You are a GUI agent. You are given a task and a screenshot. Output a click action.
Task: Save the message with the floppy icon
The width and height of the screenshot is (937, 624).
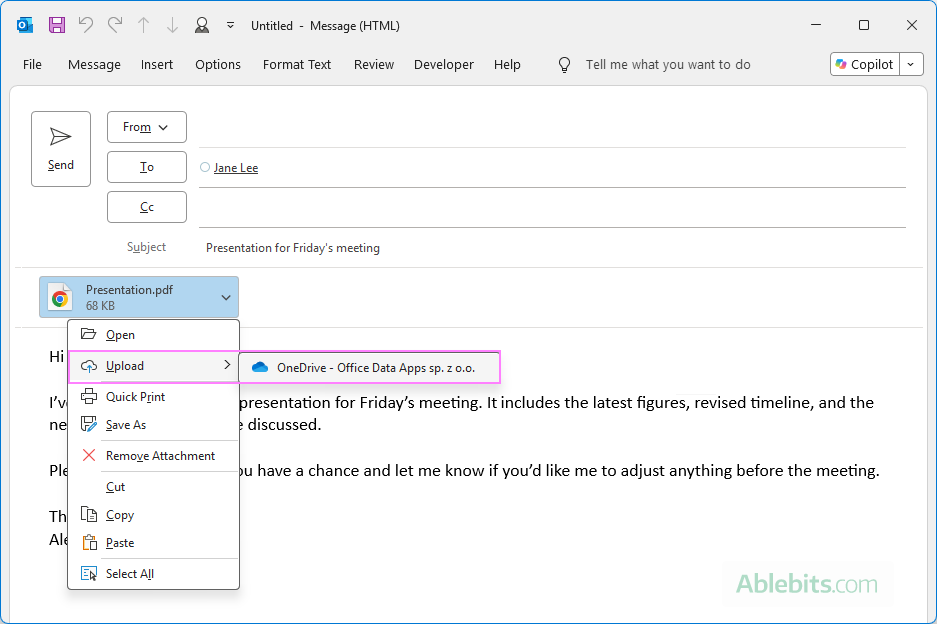57,25
